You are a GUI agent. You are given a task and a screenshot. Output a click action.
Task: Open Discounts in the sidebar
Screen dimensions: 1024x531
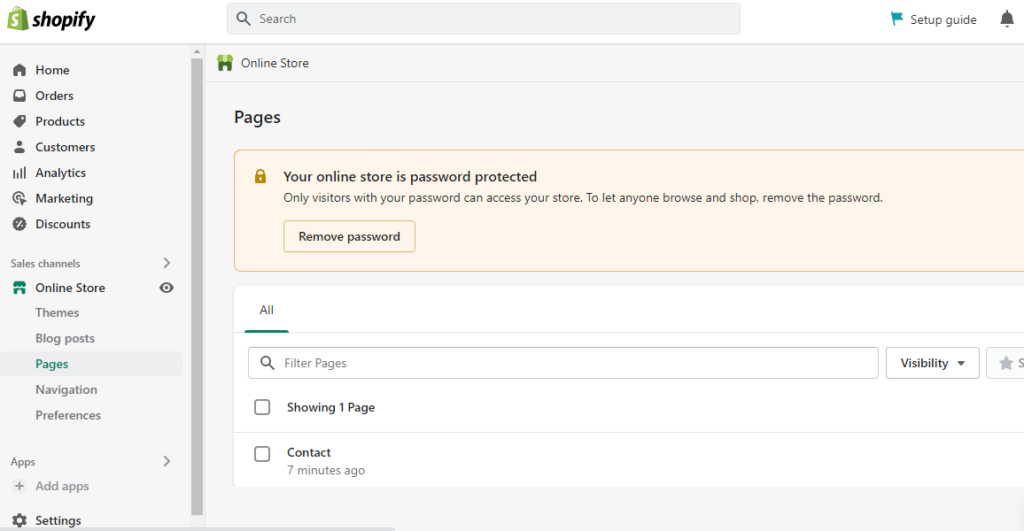tap(62, 224)
